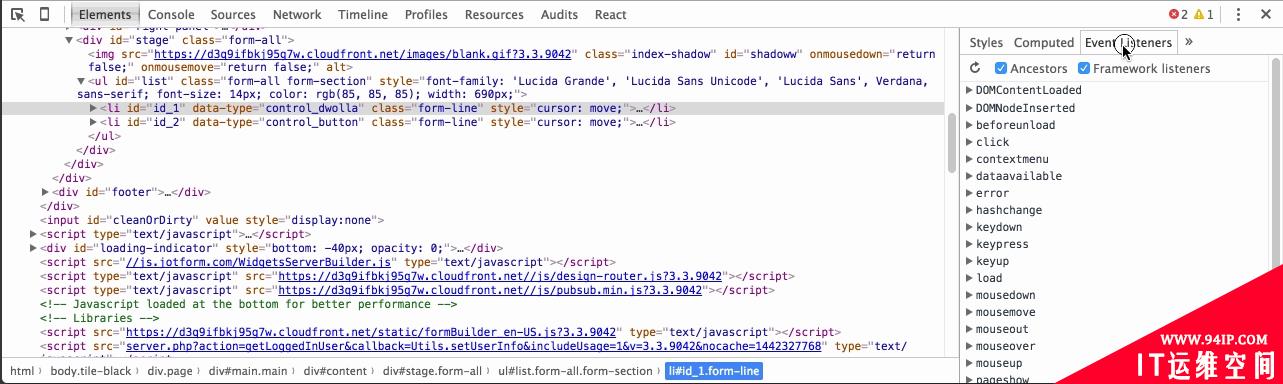Select the Event Listeners sidebar tab

1128,42
